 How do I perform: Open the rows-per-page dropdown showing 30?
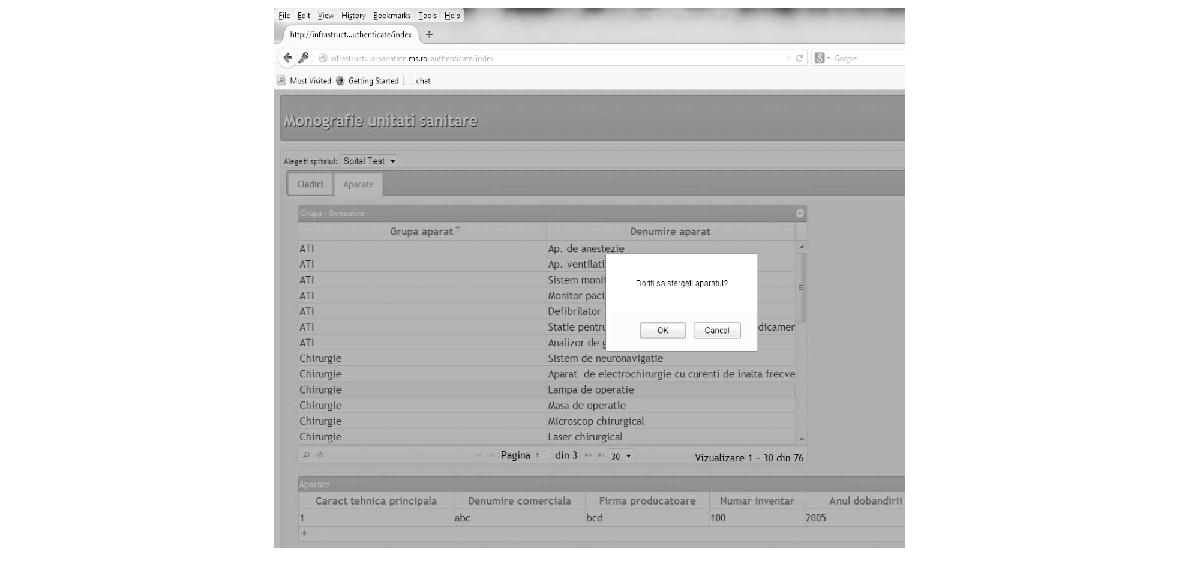point(621,456)
